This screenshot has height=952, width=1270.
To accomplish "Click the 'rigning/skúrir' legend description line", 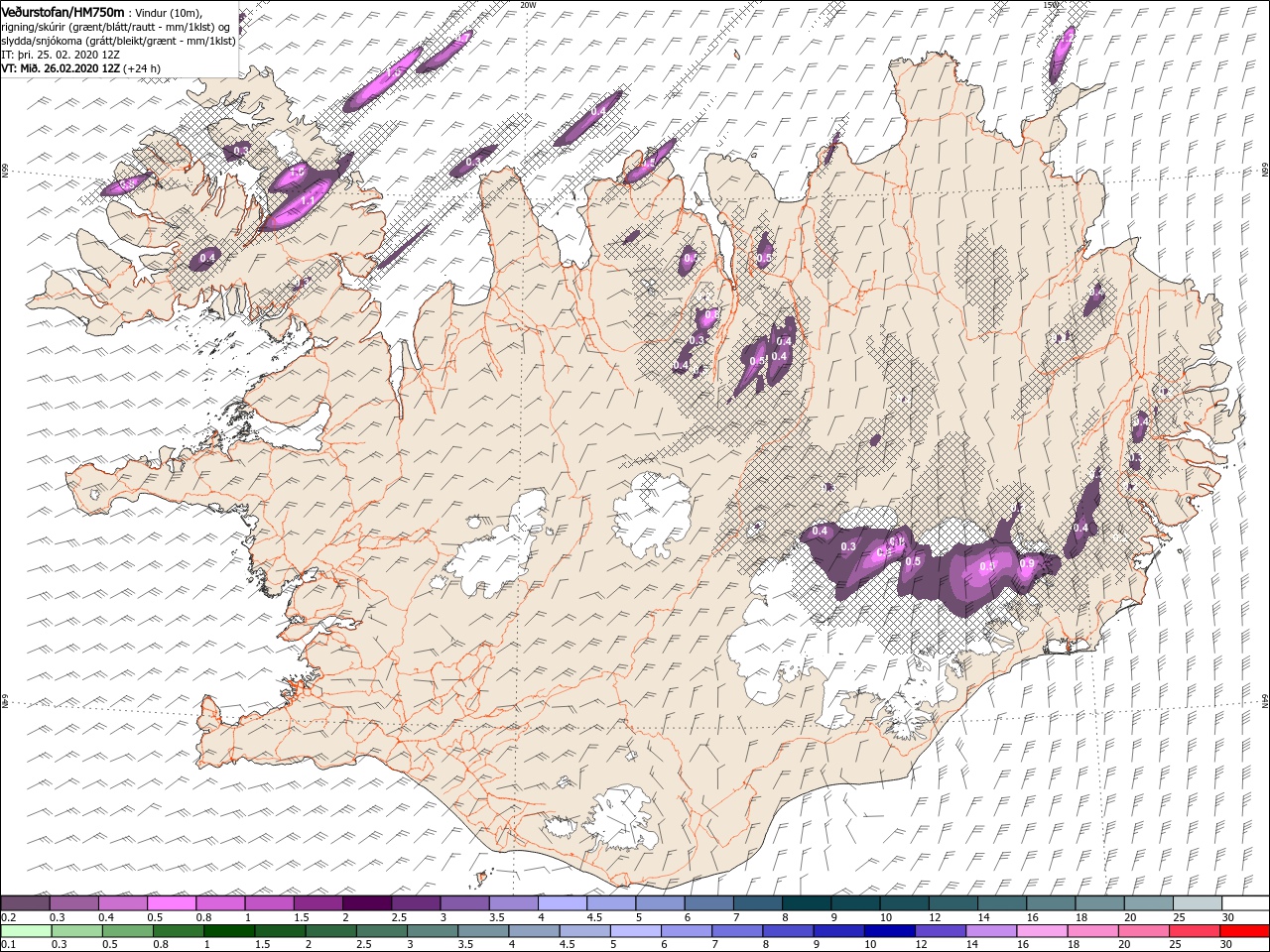I will pos(116,26).
